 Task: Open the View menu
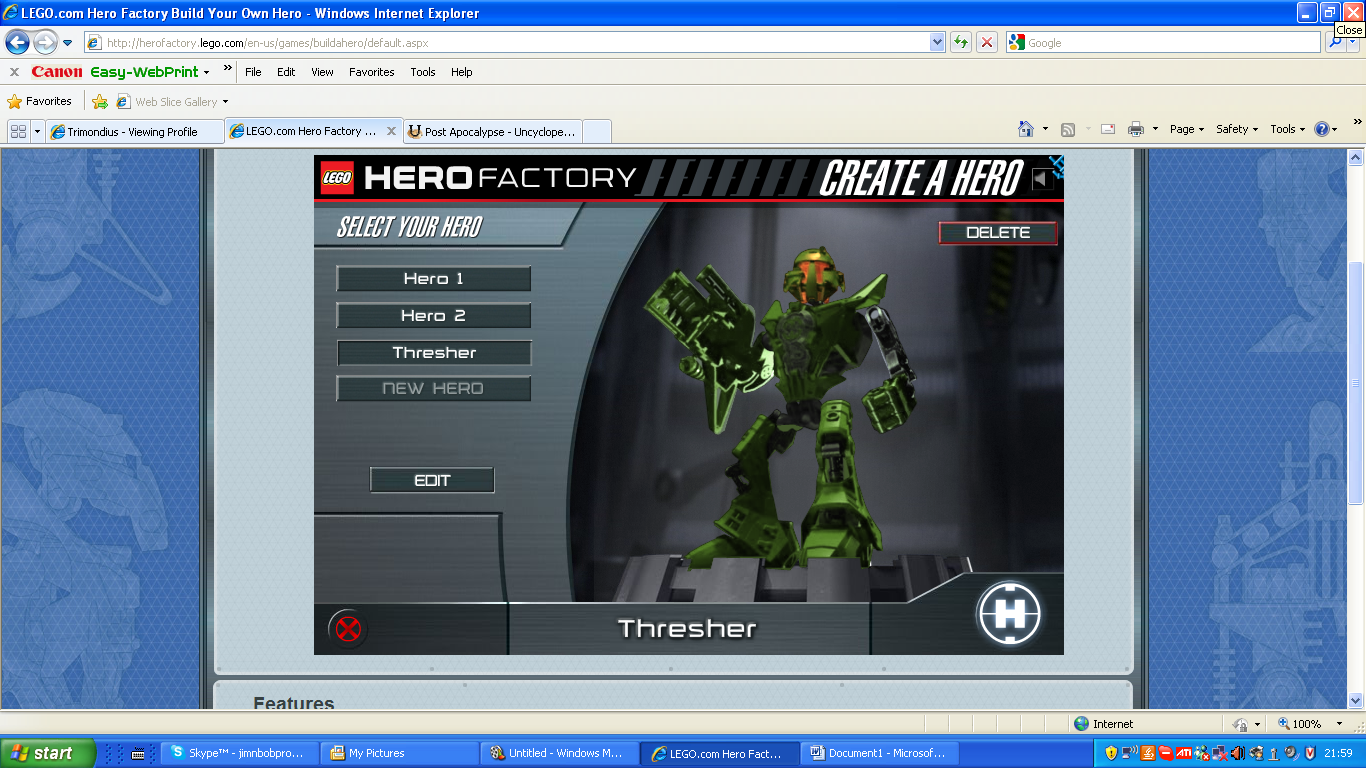pyautogui.click(x=322, y=72)
